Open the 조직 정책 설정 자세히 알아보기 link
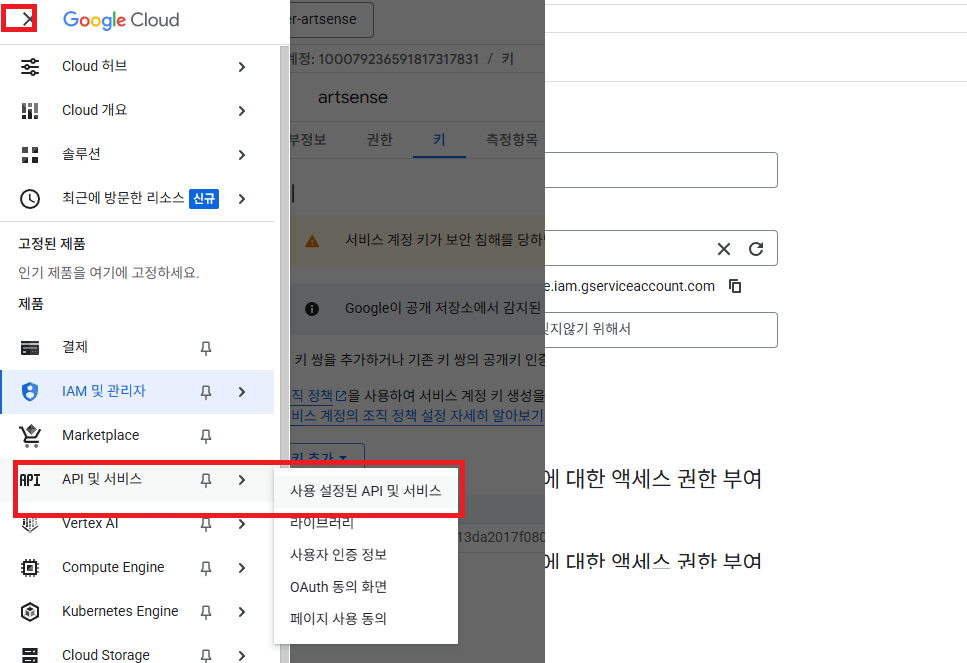This screenshot has width=967, height=663. (418, 416)
